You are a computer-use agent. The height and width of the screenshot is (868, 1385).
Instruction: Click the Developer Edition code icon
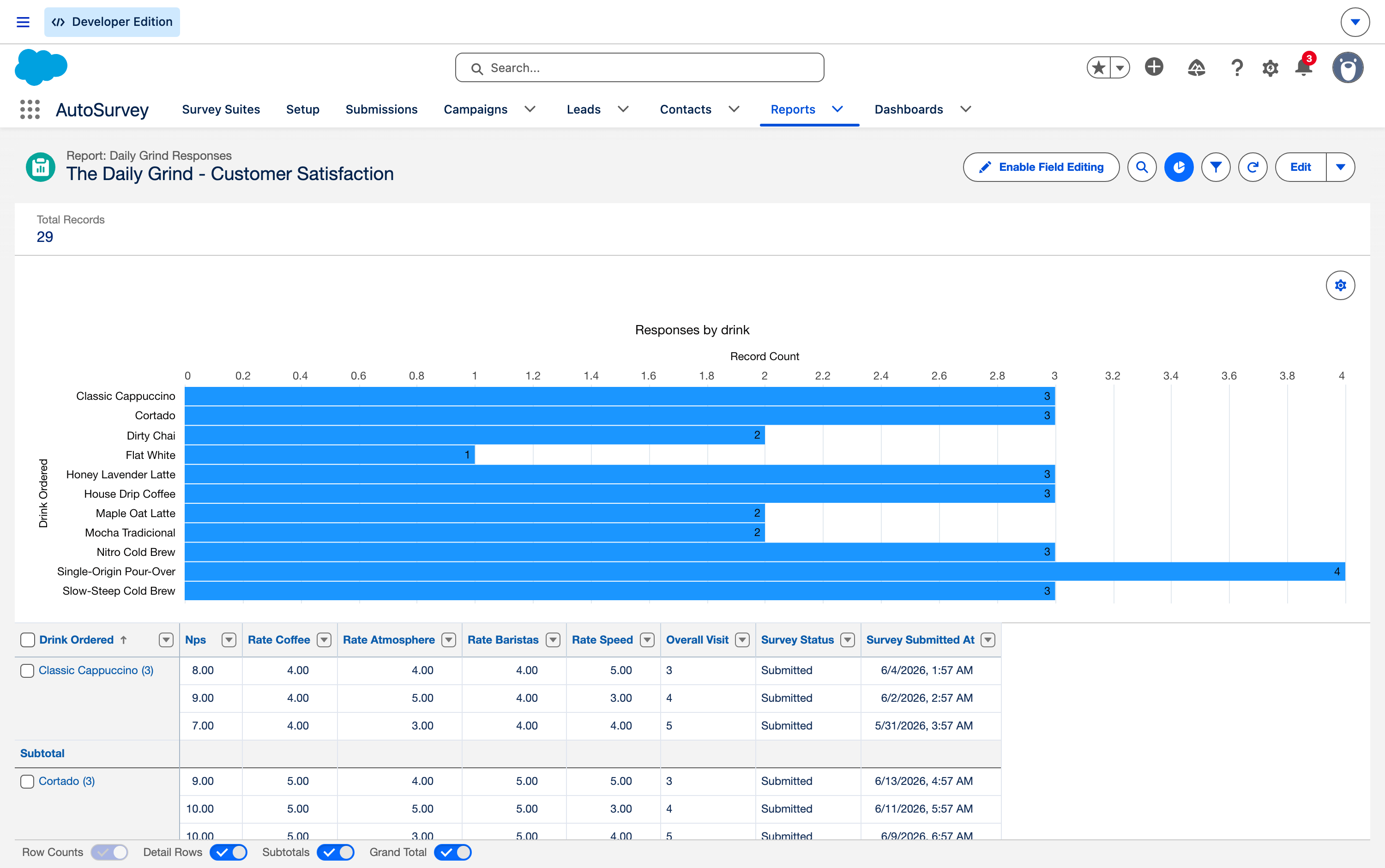(x=58, y=22)
